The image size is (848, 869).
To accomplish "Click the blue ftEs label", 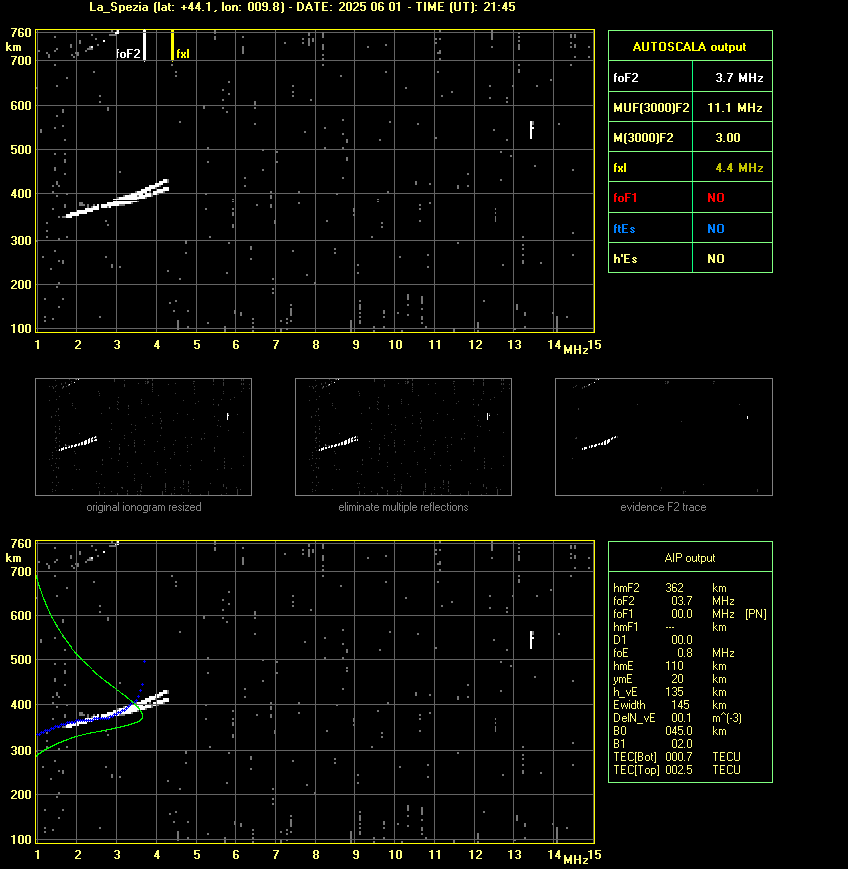I will click(624, 229).
